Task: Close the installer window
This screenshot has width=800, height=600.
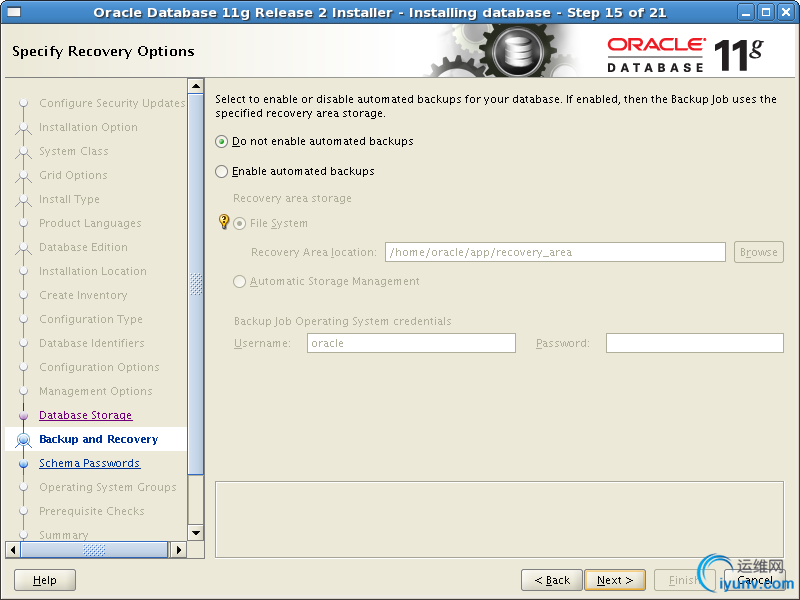Action: click(x=786, y=12)
